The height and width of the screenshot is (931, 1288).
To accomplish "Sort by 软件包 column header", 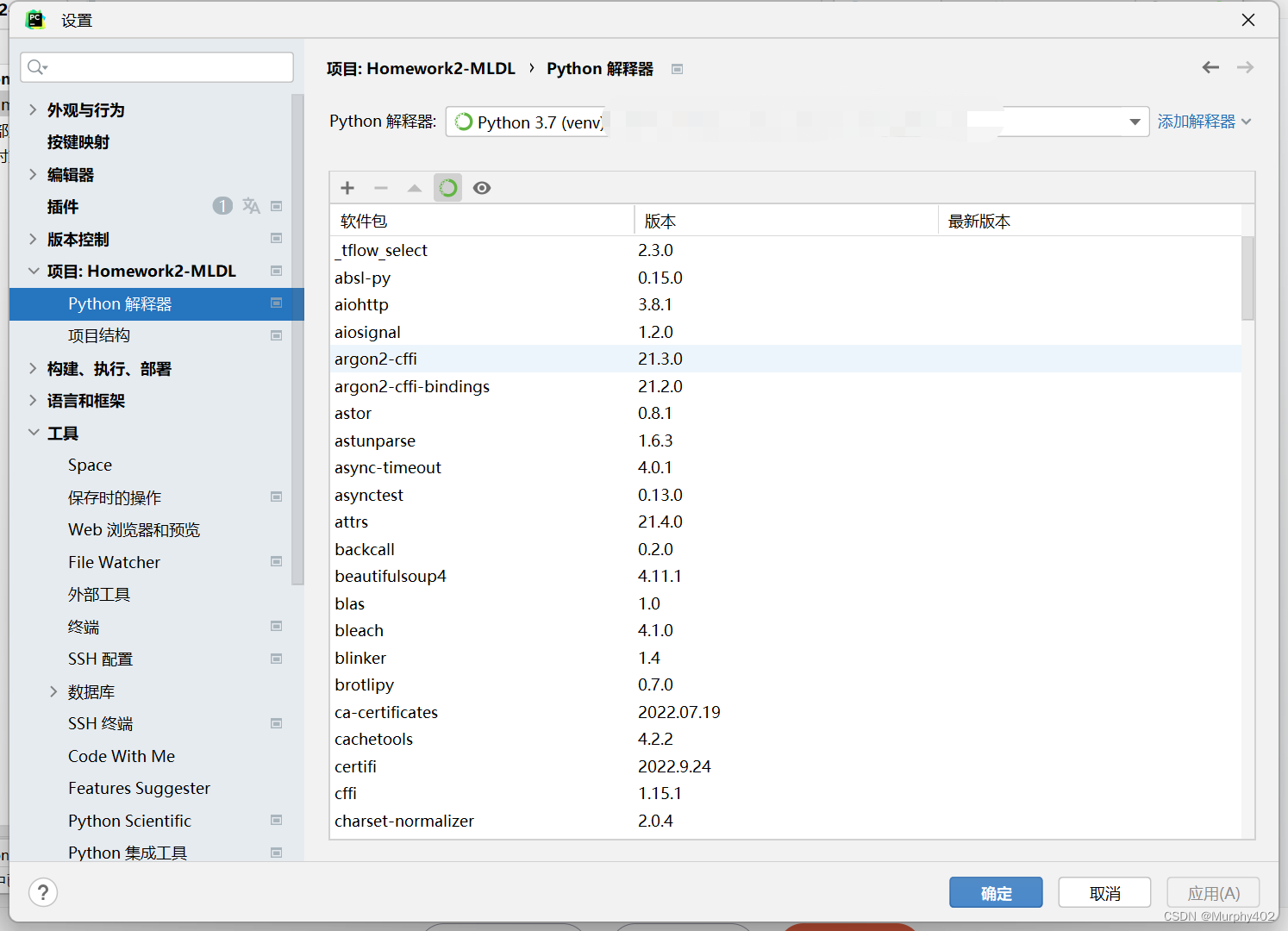I will 482,221.
